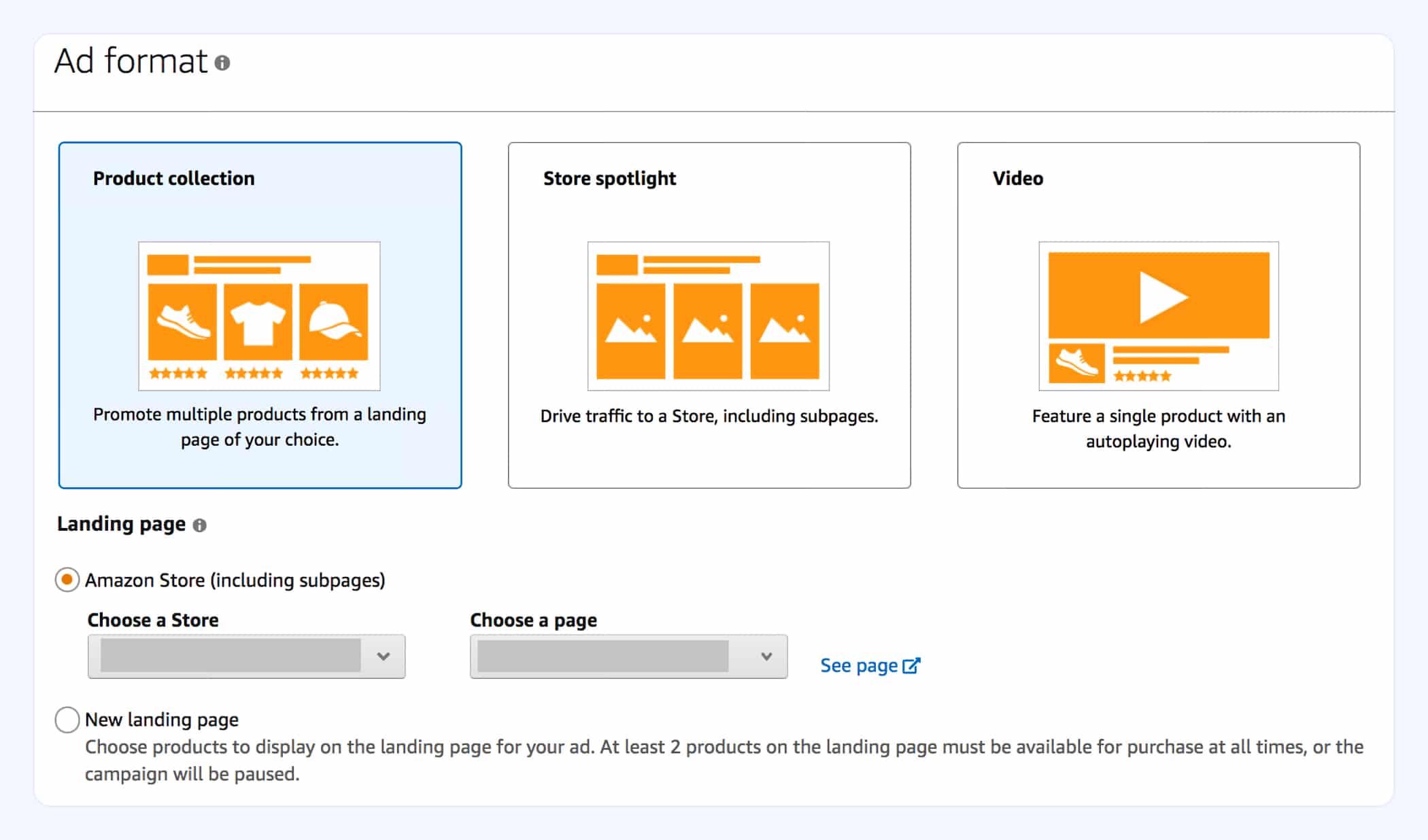Select the New landing page radio button
Viewport: 1428px width, 840px height.
[x=67, y=719]
